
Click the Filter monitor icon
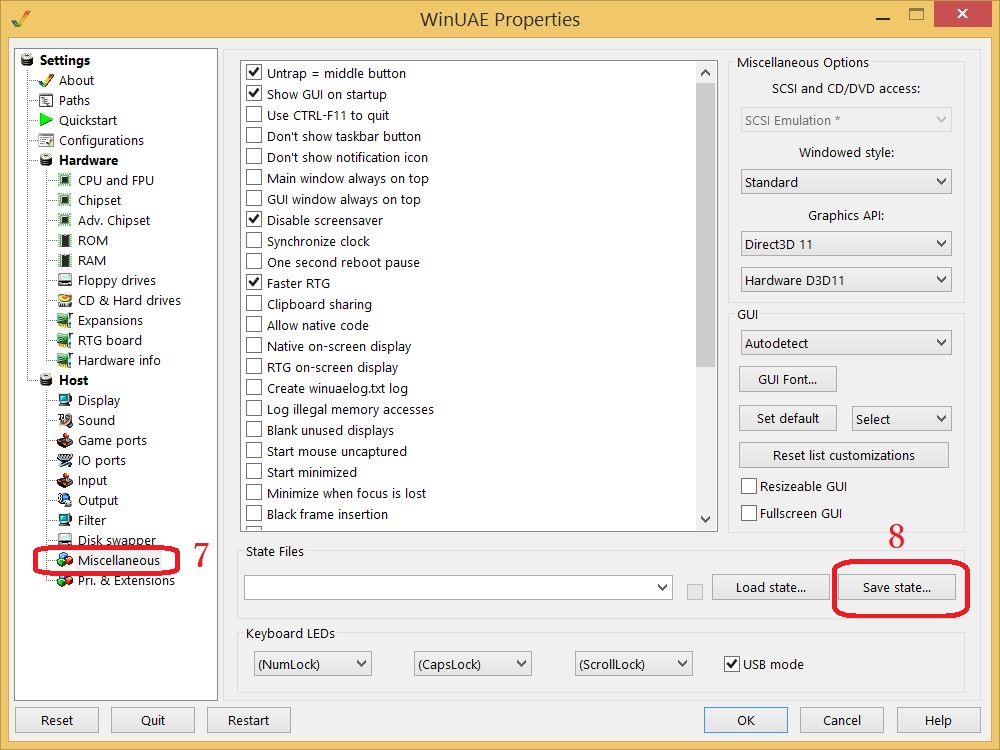tap(64, 520)
